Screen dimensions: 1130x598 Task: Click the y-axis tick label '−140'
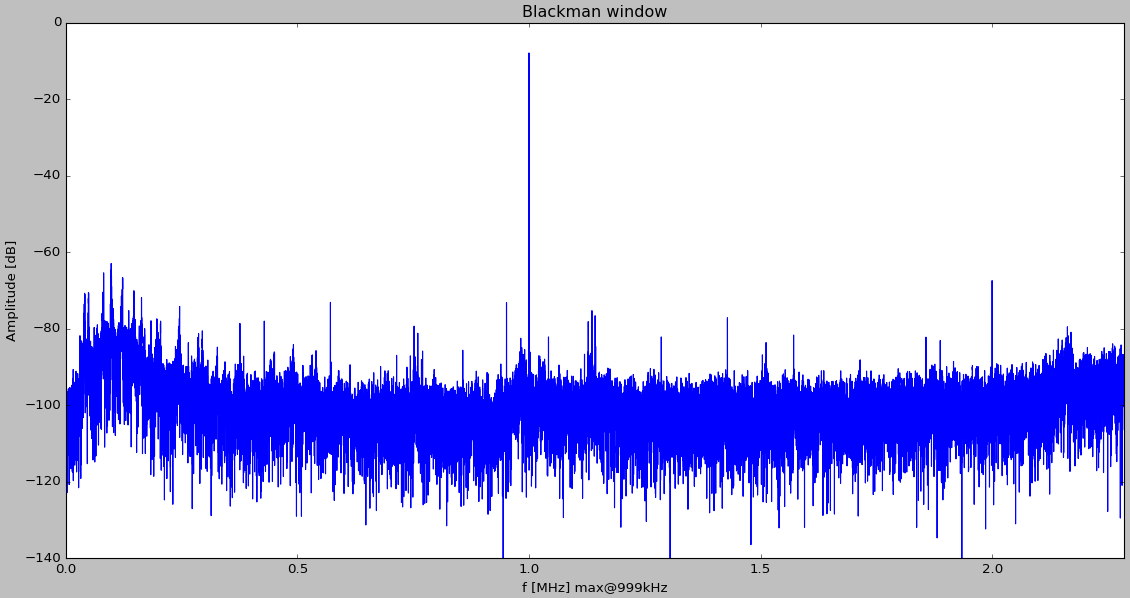[44, 558]
